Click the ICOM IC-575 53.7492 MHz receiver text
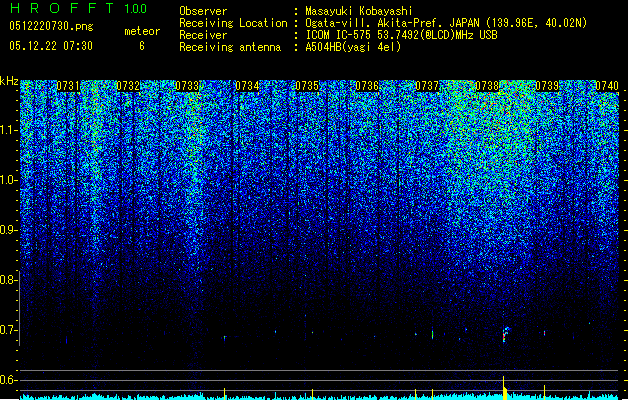Screen dimensions: 629x400 point(401,35)
